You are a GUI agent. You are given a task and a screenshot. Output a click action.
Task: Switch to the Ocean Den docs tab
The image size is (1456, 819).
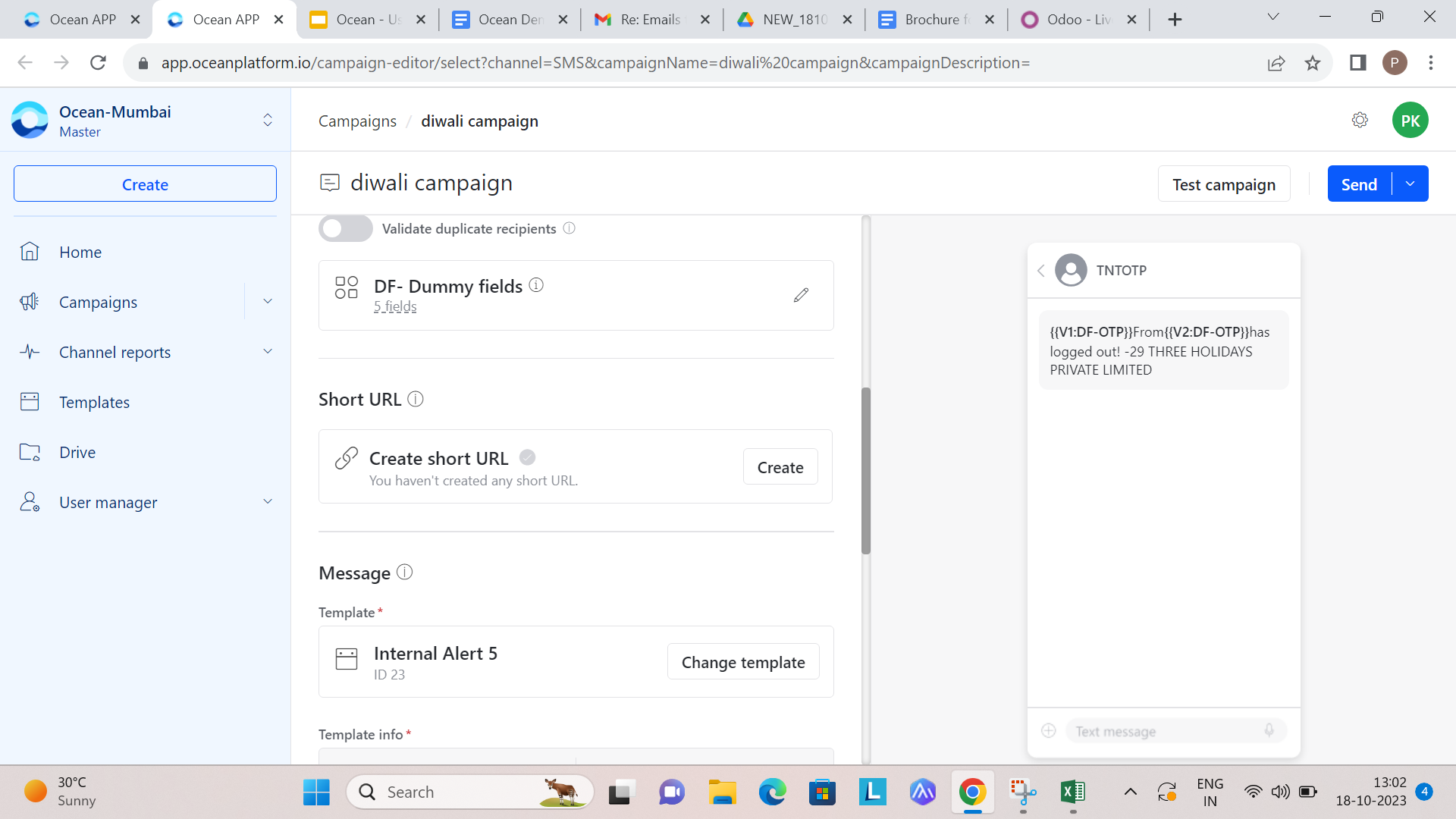(x=510, y=20)
